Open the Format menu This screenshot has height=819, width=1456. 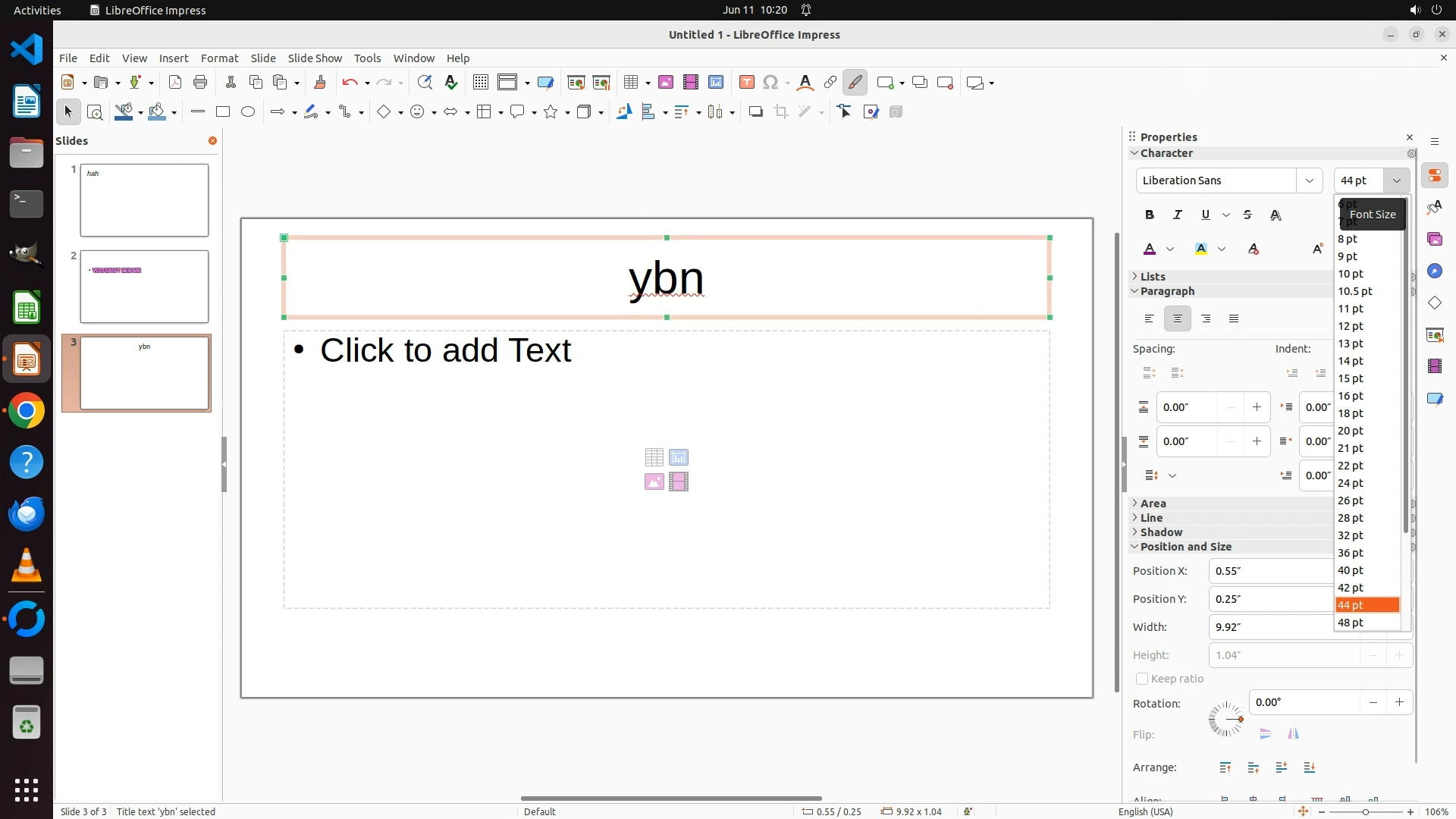[x=219, y=58]
